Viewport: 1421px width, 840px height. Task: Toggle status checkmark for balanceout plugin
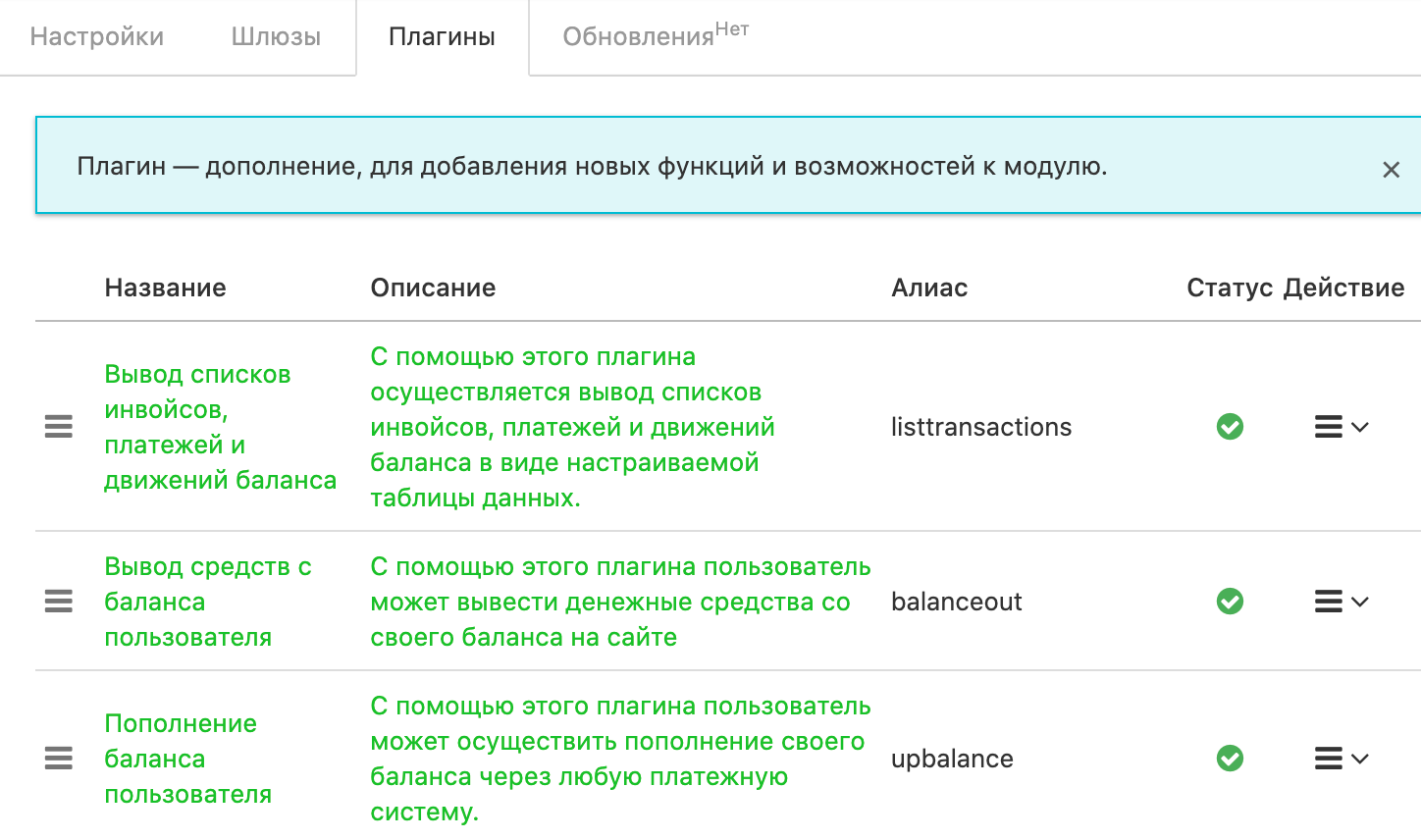(1230, 602)
